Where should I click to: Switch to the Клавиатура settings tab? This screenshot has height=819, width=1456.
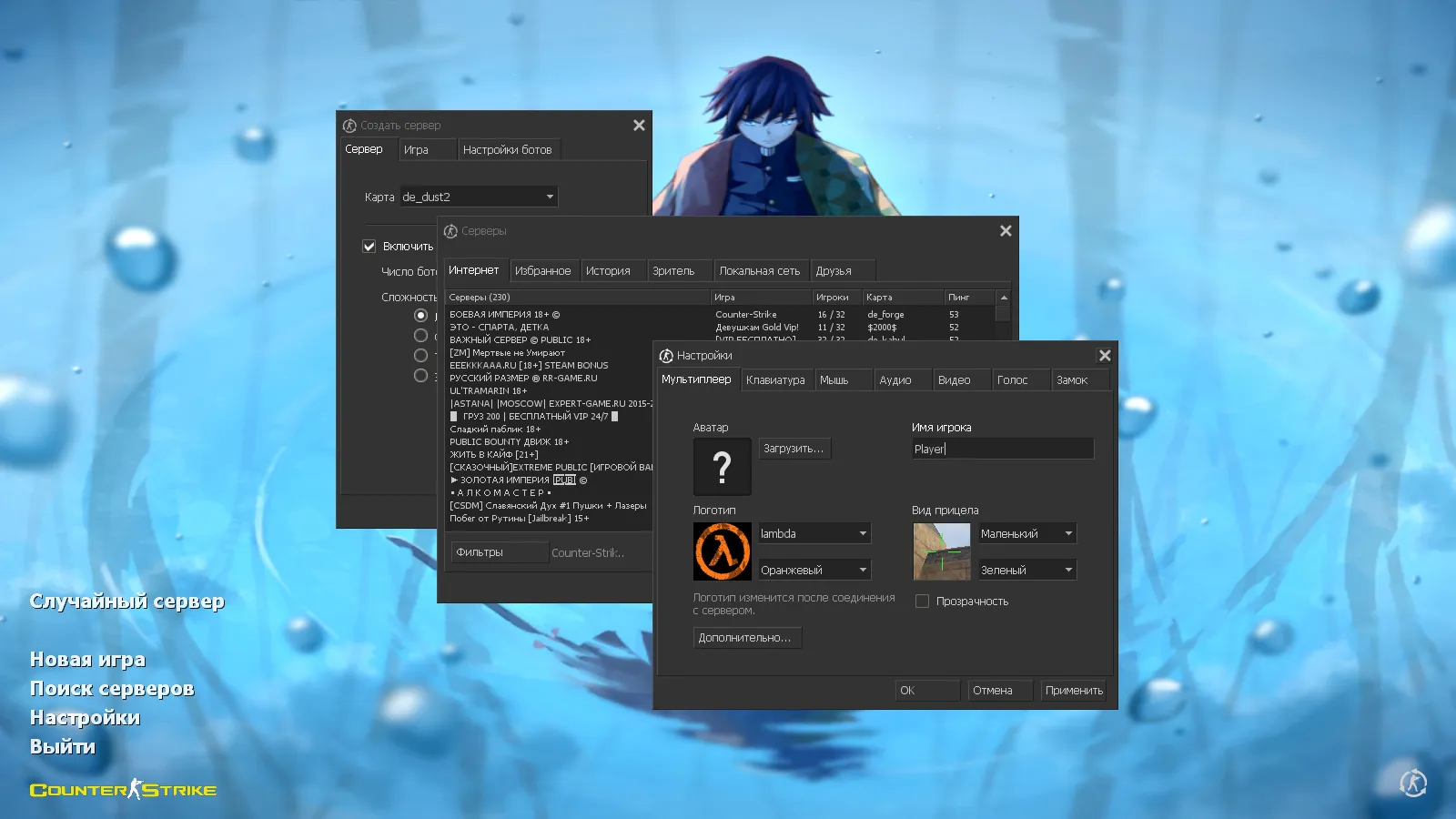click(775, 380)
